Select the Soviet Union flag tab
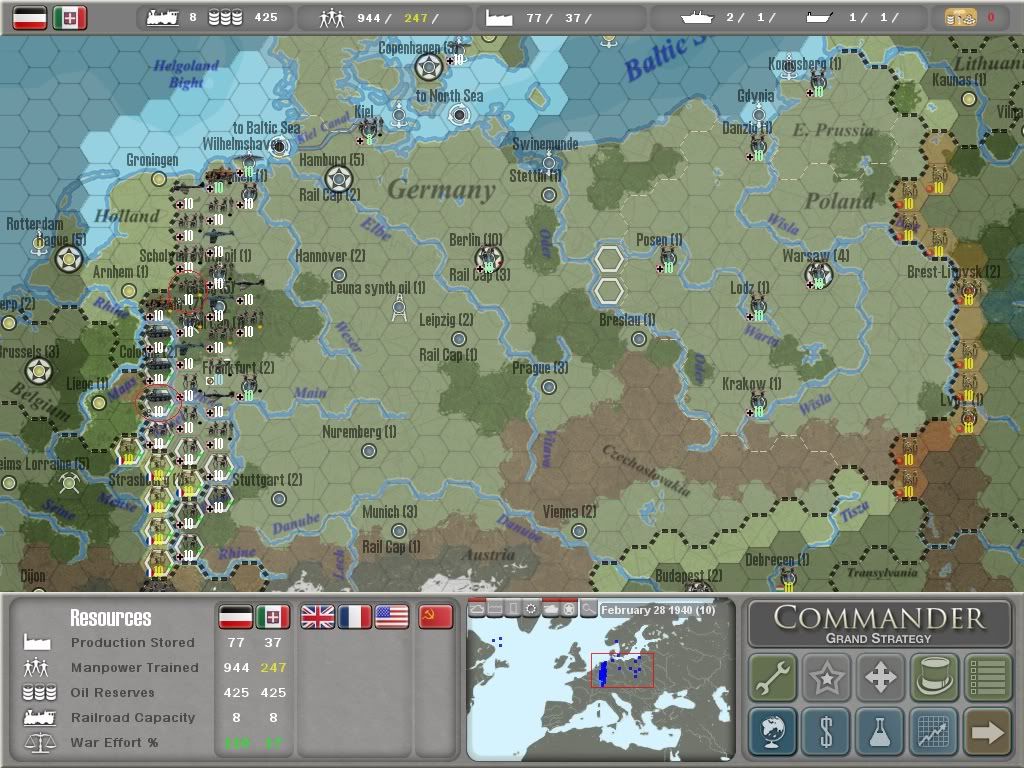 coord(436,616)
